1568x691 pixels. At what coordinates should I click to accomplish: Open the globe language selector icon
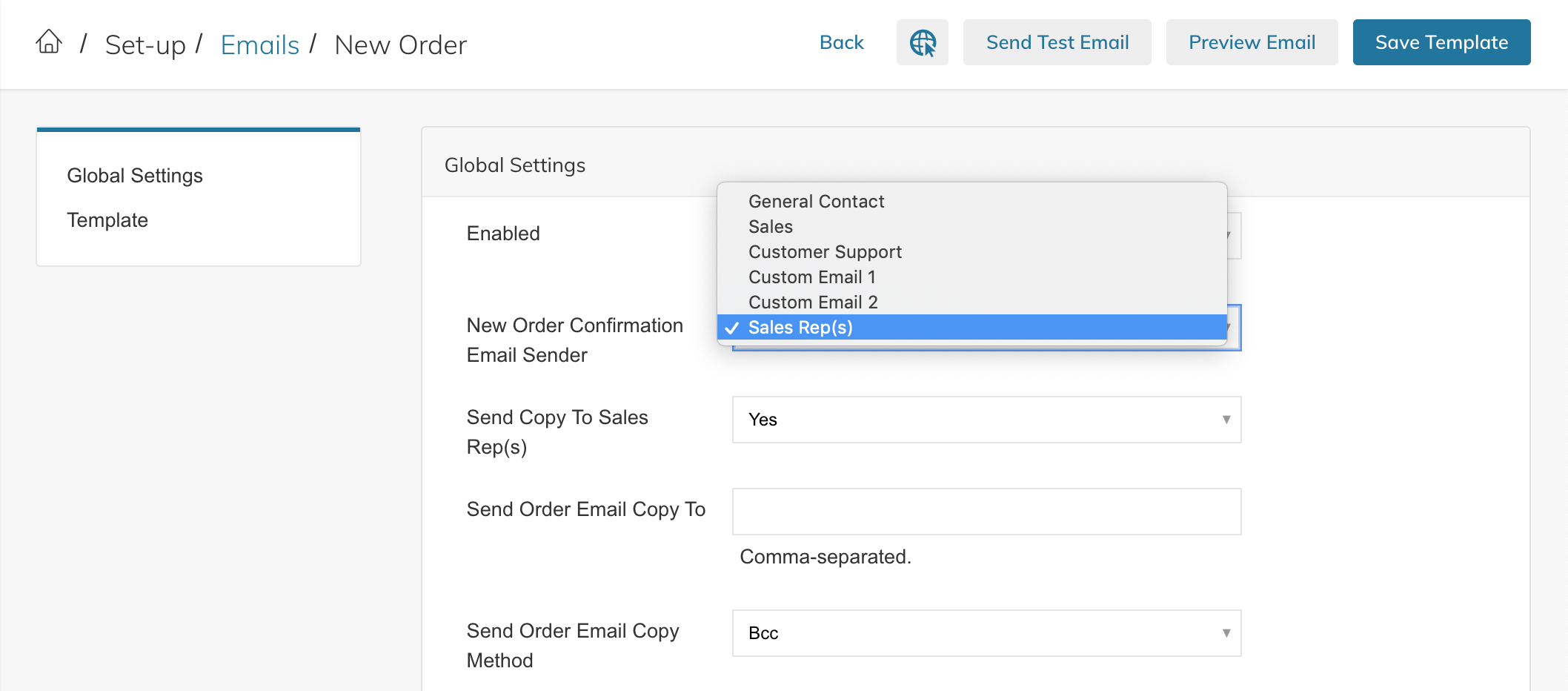tap(923, 42)
